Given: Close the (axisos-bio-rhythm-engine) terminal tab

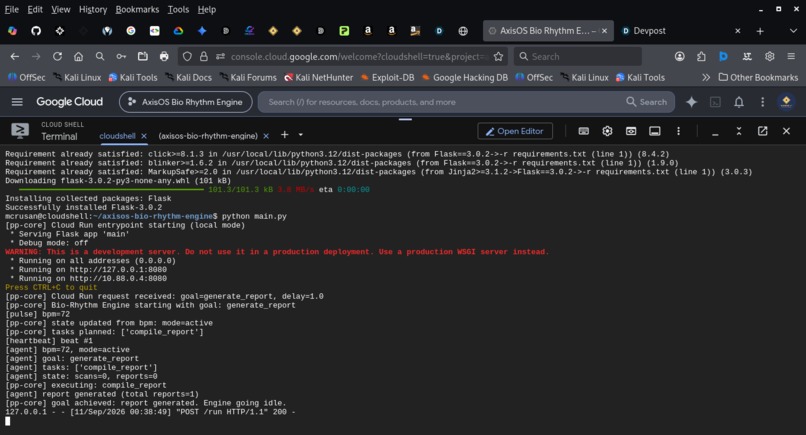Looking at the screenshot, I should pyautogui.click(x=266, y=136).
